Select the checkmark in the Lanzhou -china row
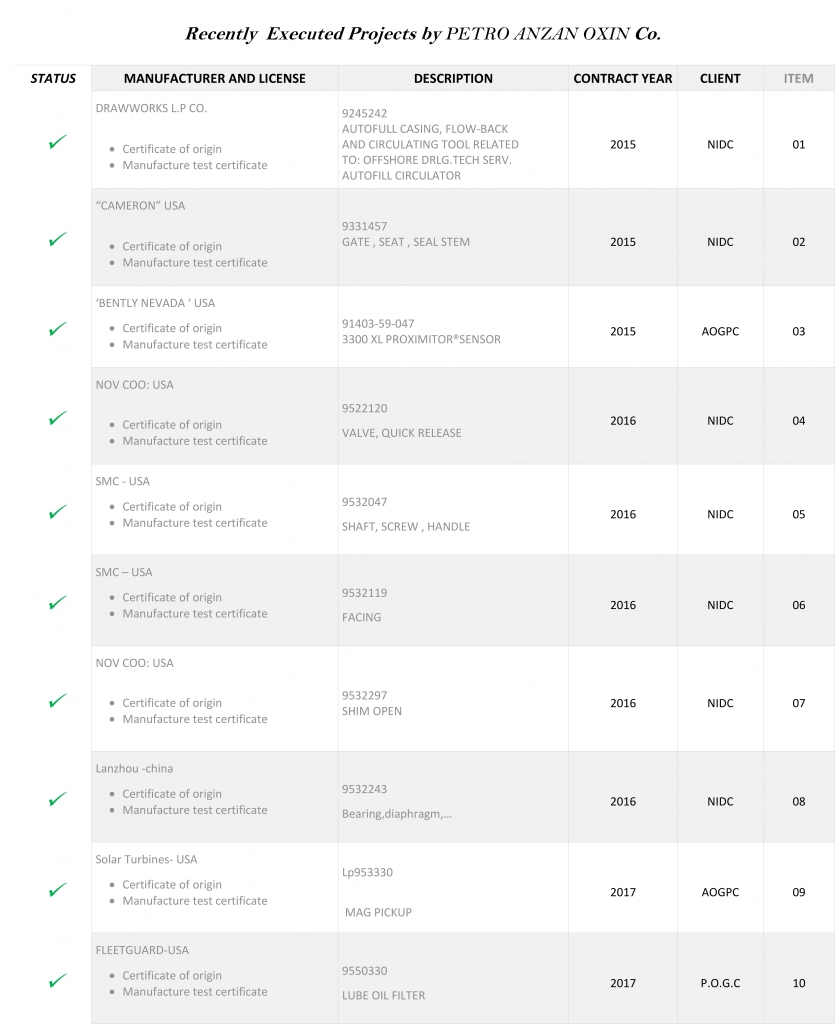Viewport: 835px width, 1024px height. (x=57, y=800)
